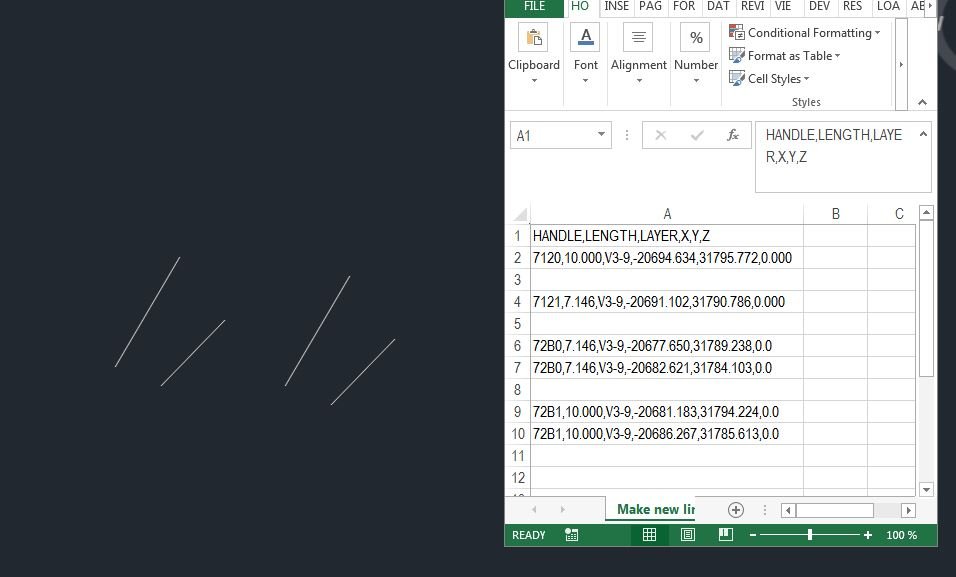Select header cell HANDLE,LENGTH,LAYER,X,Y,Z
Image resolution: width=956 pixels, height=577 pixels.
coord(667,236)
